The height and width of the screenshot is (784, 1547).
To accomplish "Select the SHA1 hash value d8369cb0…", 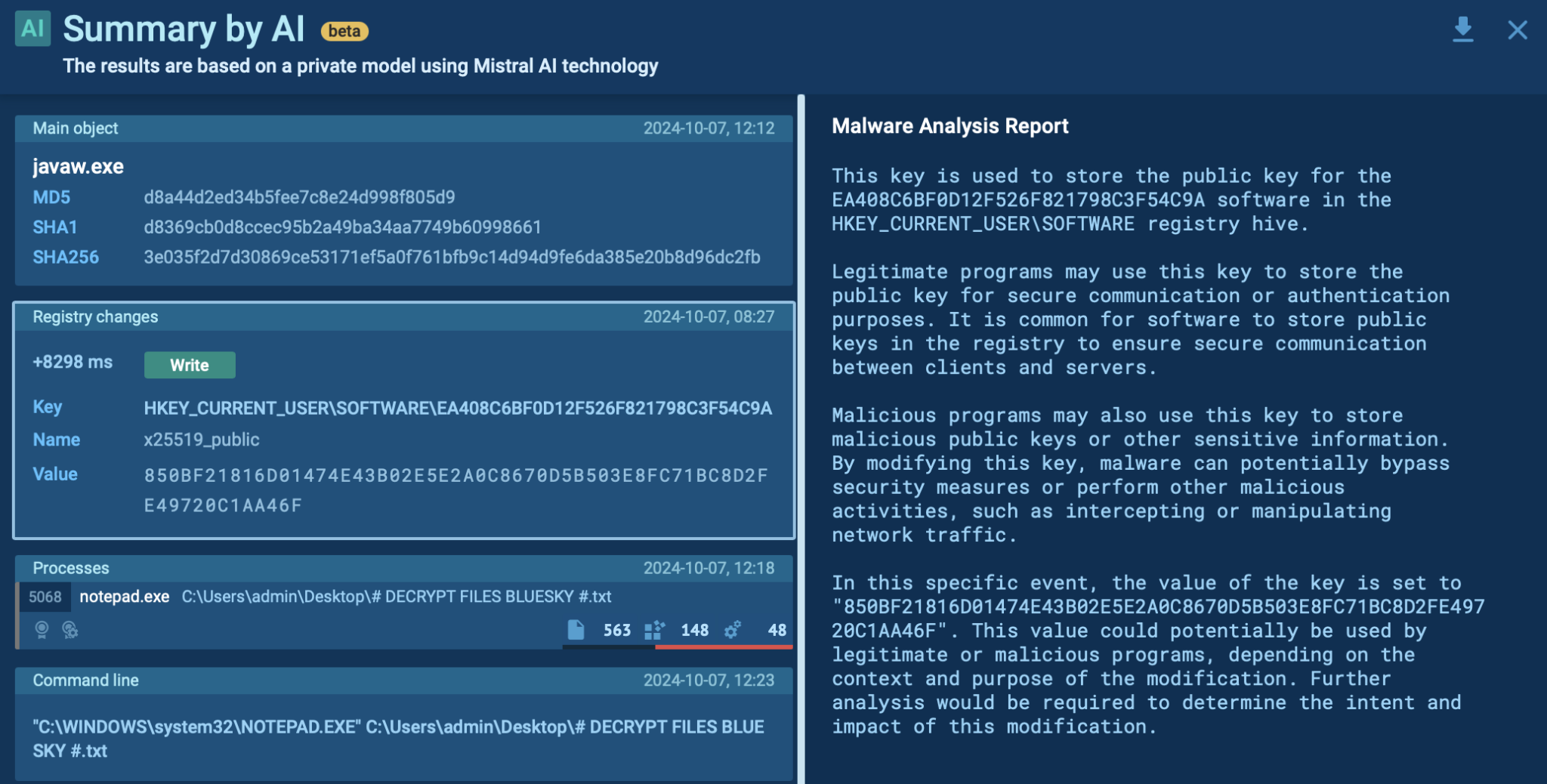I will (342, 227).
